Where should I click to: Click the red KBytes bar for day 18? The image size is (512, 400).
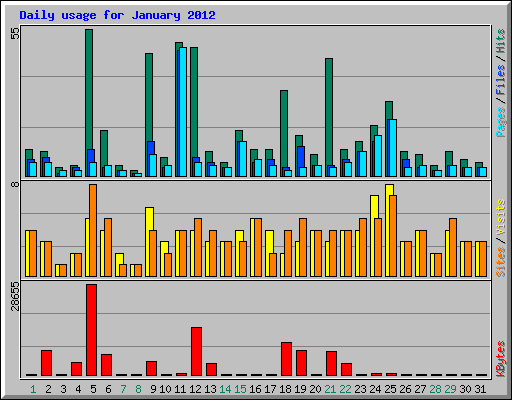pyautogui.click(x=287, y=359)
